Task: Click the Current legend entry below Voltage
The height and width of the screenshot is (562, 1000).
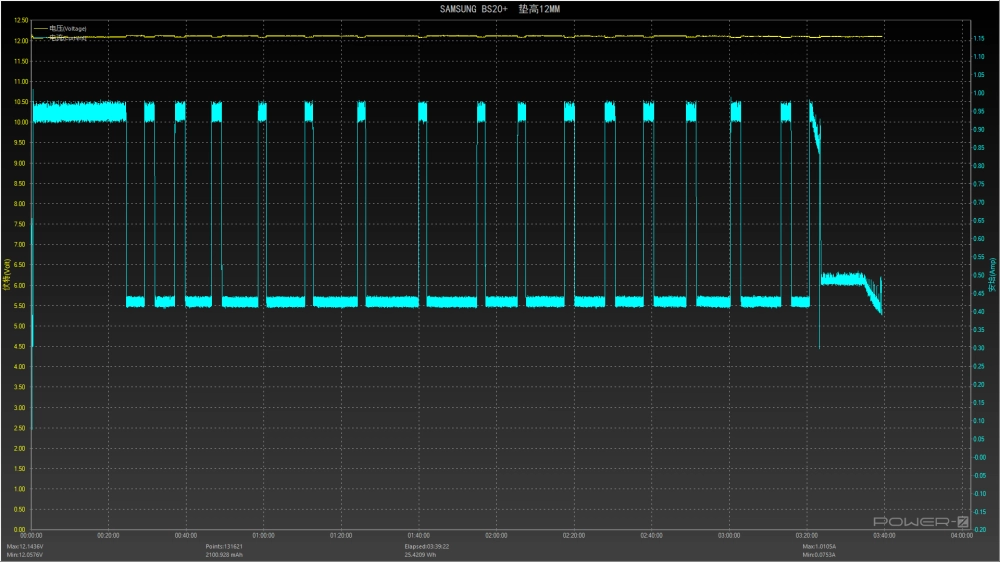Action: [x=60, y=38]
